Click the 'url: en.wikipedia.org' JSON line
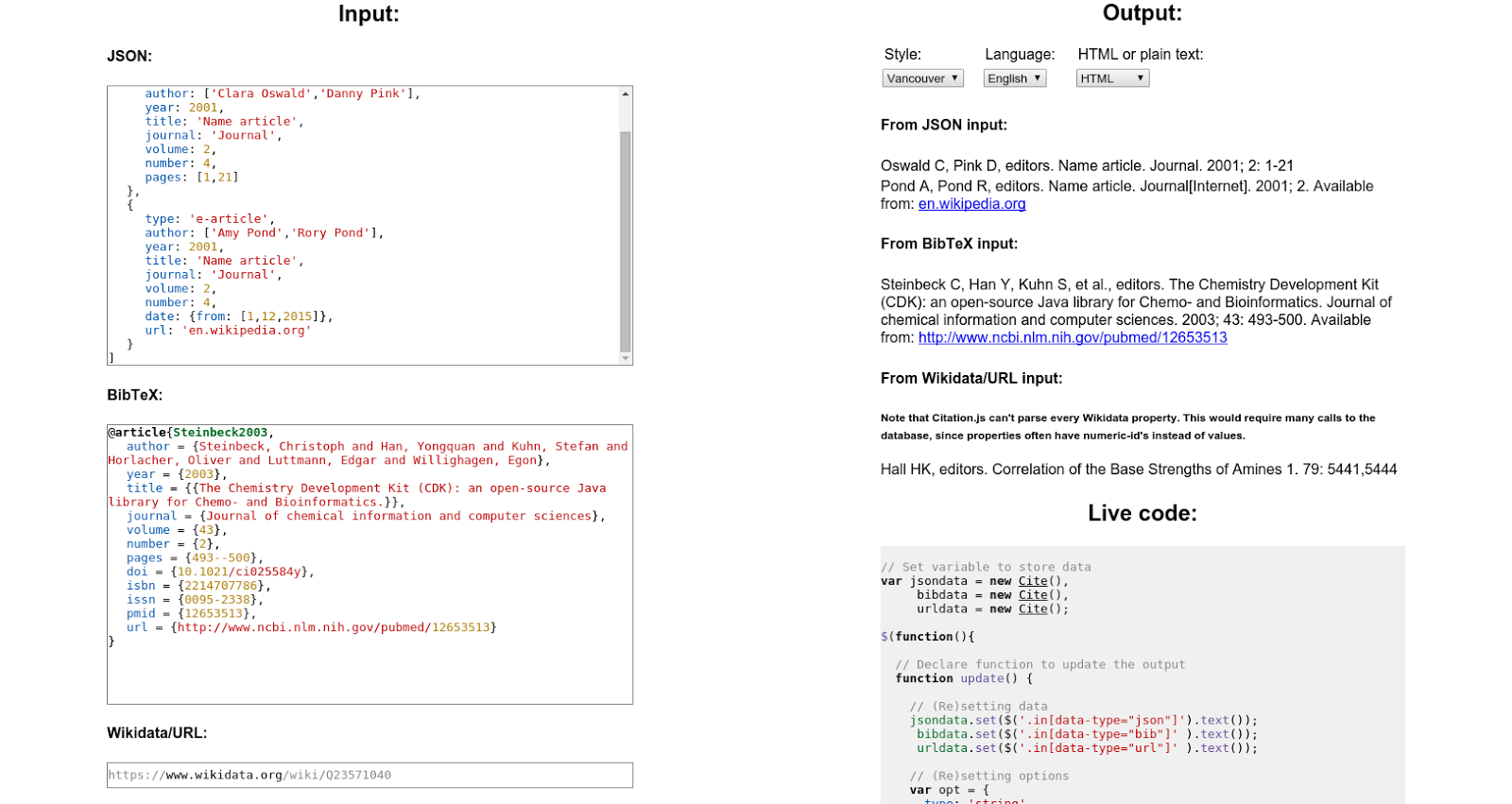Image resolution: width=1512 pixels, height=804 pixels. pos(228,331)
